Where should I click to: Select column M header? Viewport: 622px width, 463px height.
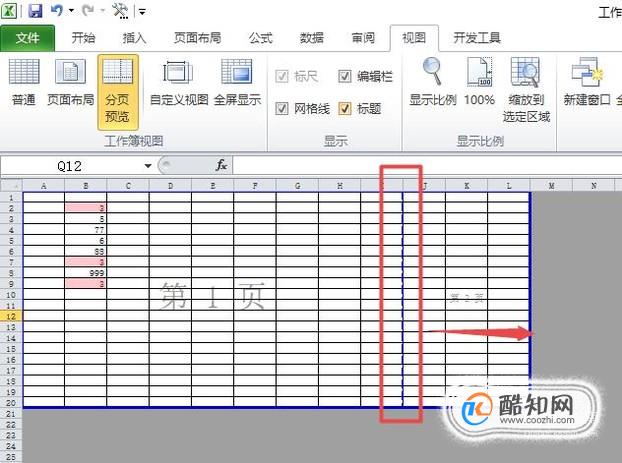tap(551, 185)
